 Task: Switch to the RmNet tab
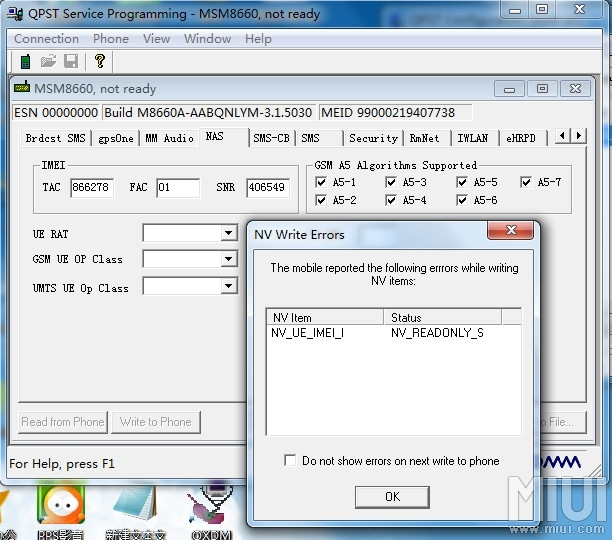coord(427,138)
